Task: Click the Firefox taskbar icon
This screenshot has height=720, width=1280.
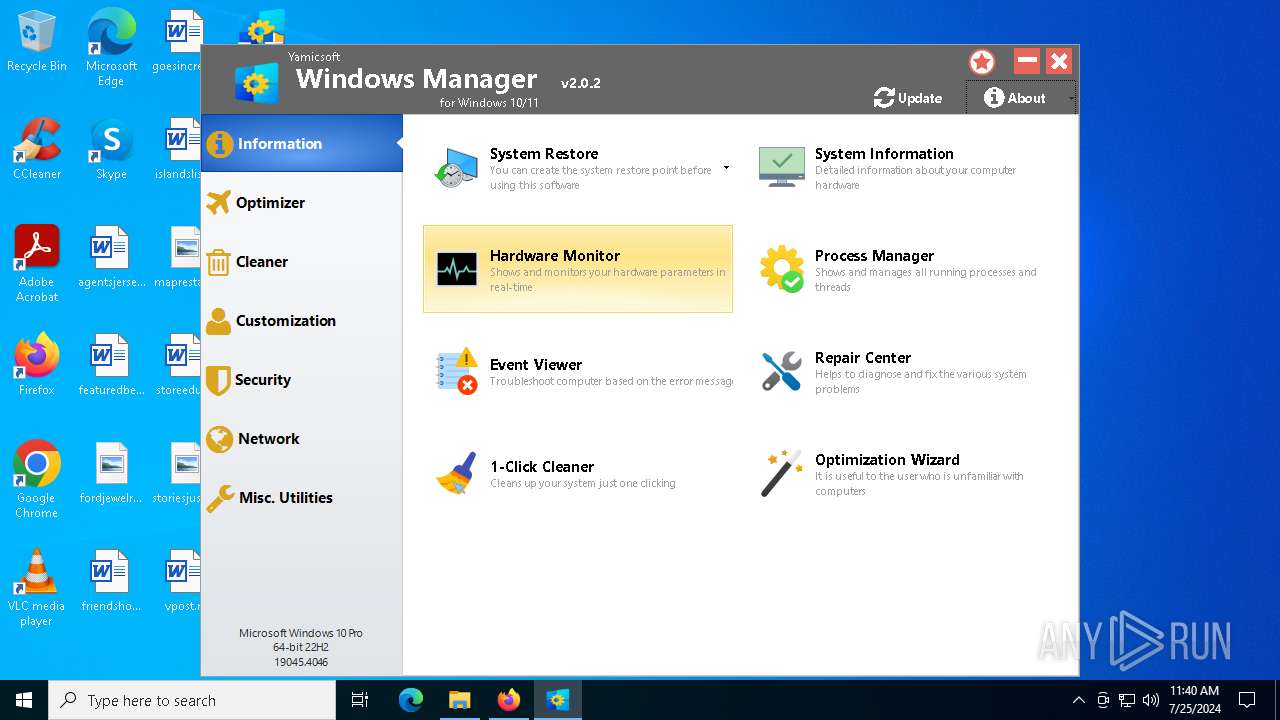Action: click(508, 700)
